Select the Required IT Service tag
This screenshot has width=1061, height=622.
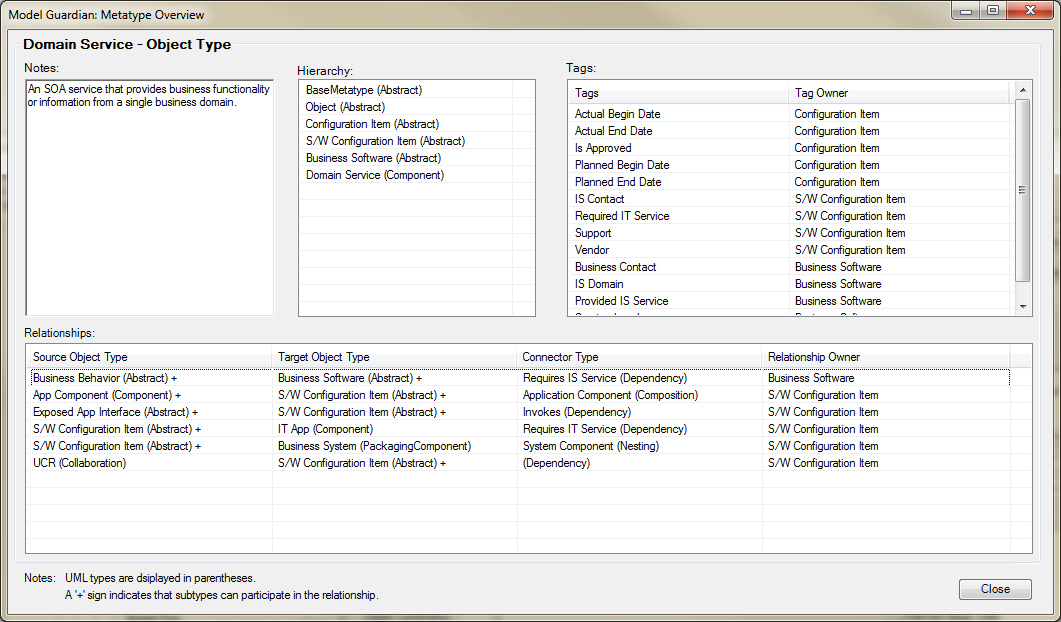(622, 215)
